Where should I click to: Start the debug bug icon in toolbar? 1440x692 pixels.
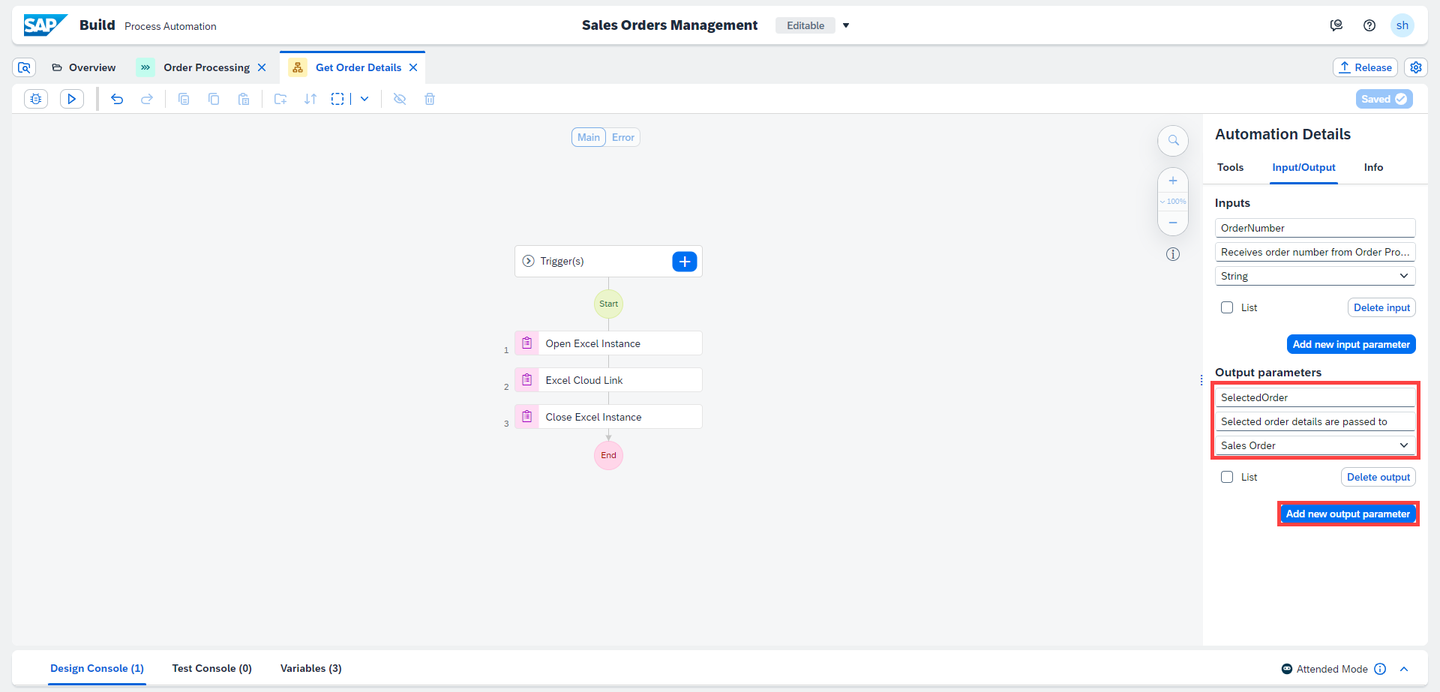(x=36, y=99)
